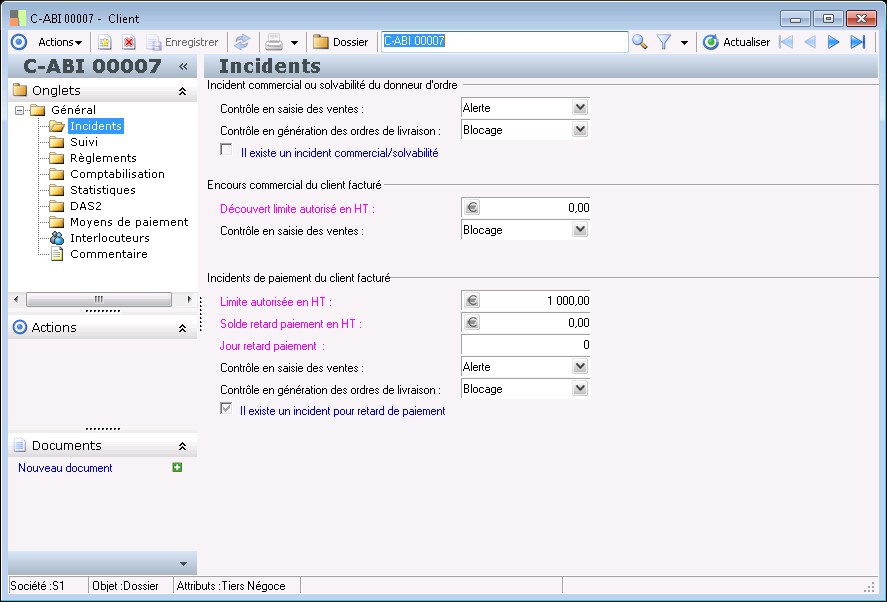The width and height of the screenshot is (887, 602).
Task: Collapse the Documents panel section
Action: click(182, 446)
